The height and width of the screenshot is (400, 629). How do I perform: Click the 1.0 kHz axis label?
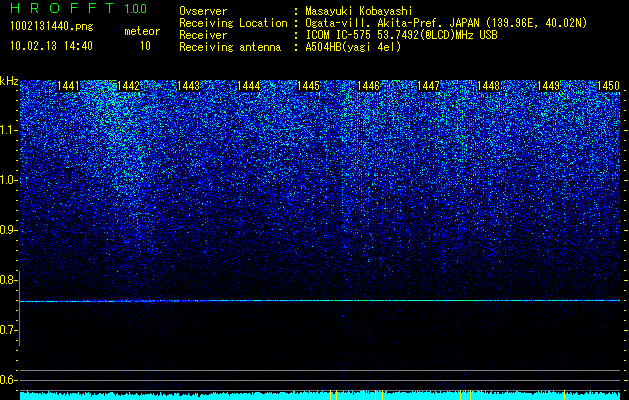coord(9,180)
